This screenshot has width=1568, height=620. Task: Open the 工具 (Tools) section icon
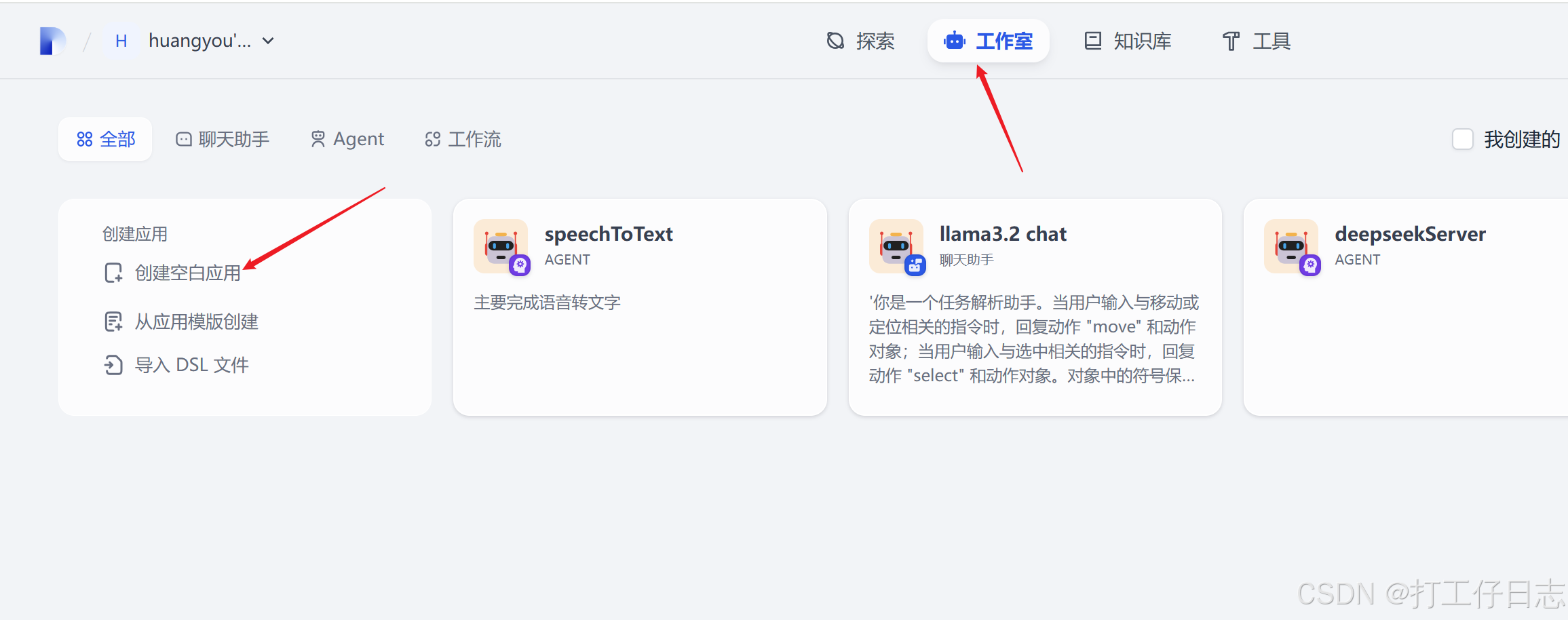(1230, 41)
